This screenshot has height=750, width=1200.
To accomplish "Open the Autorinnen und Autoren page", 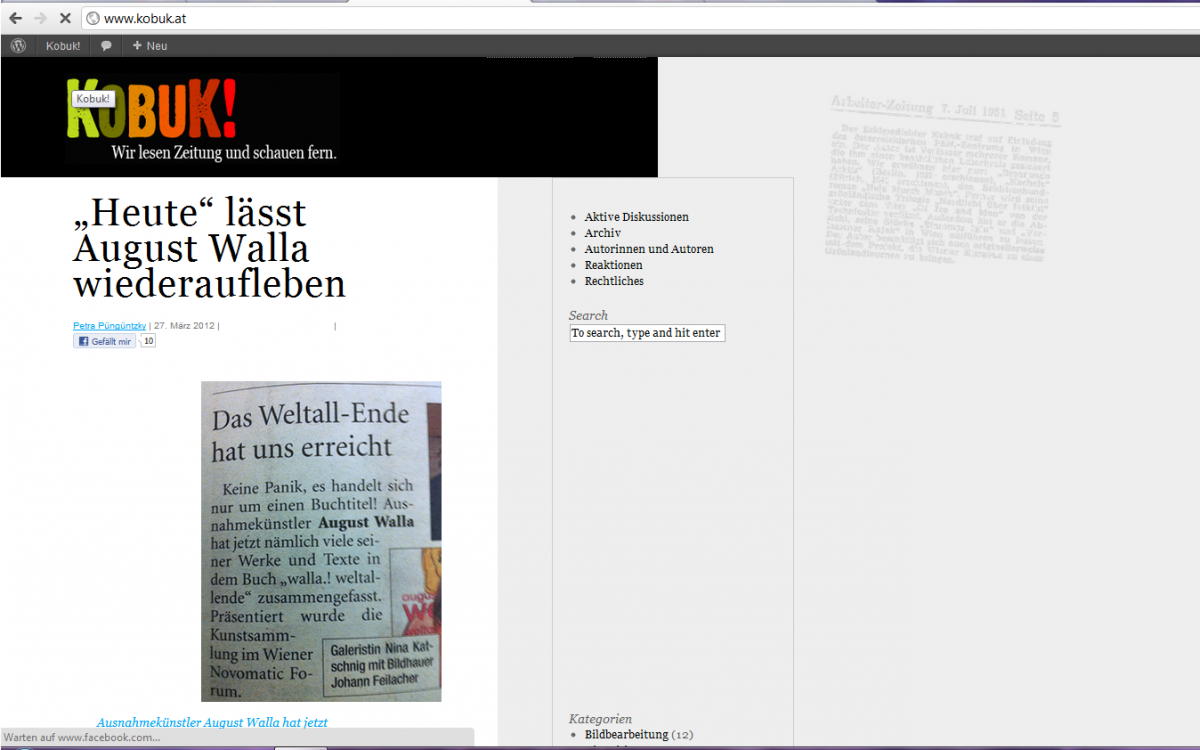I will 649,249.
